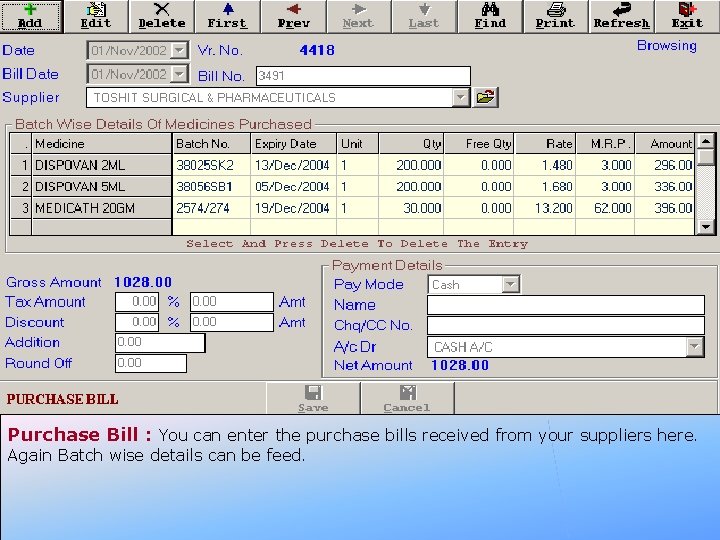Click the Expiry Date column header
This screenshot has height=540, width=720.
[294, 144]
